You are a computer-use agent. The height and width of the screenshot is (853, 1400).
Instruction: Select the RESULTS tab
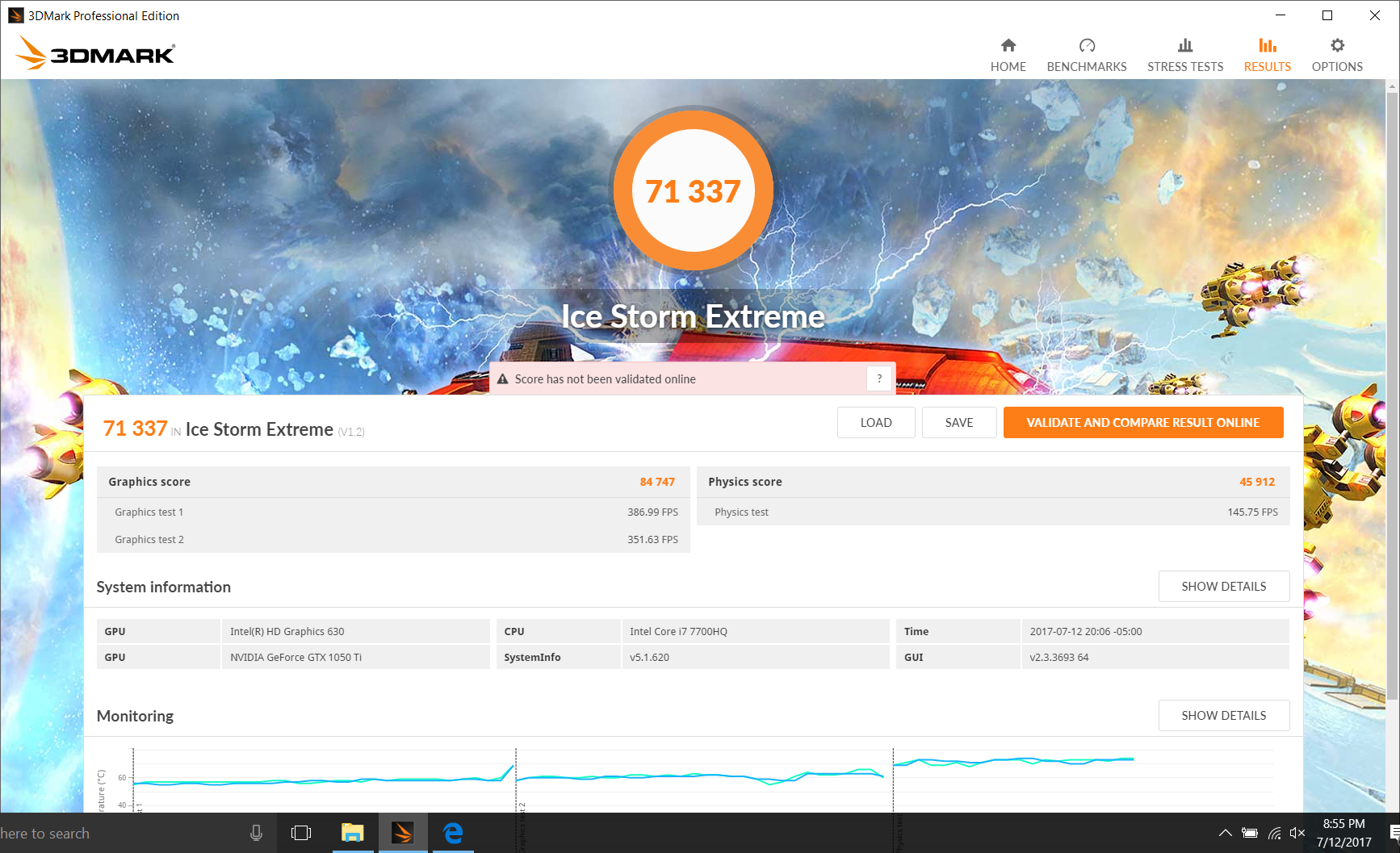pos(1267,55)
